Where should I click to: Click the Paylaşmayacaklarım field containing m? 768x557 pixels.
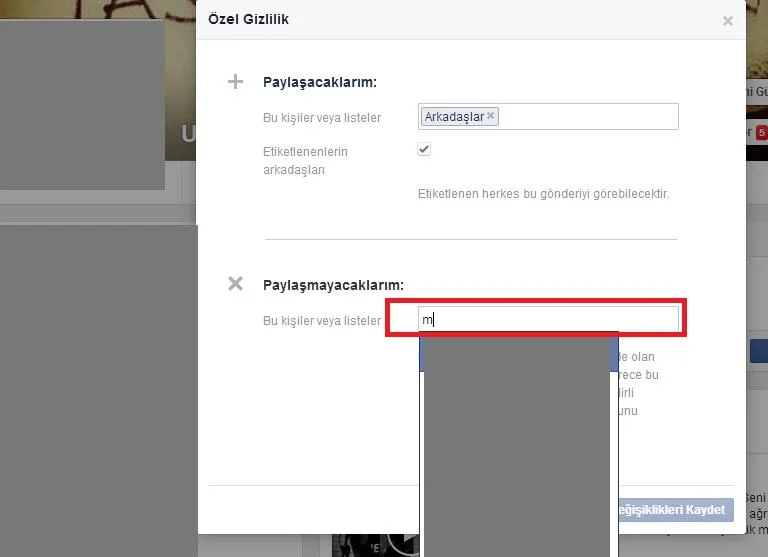550,320
